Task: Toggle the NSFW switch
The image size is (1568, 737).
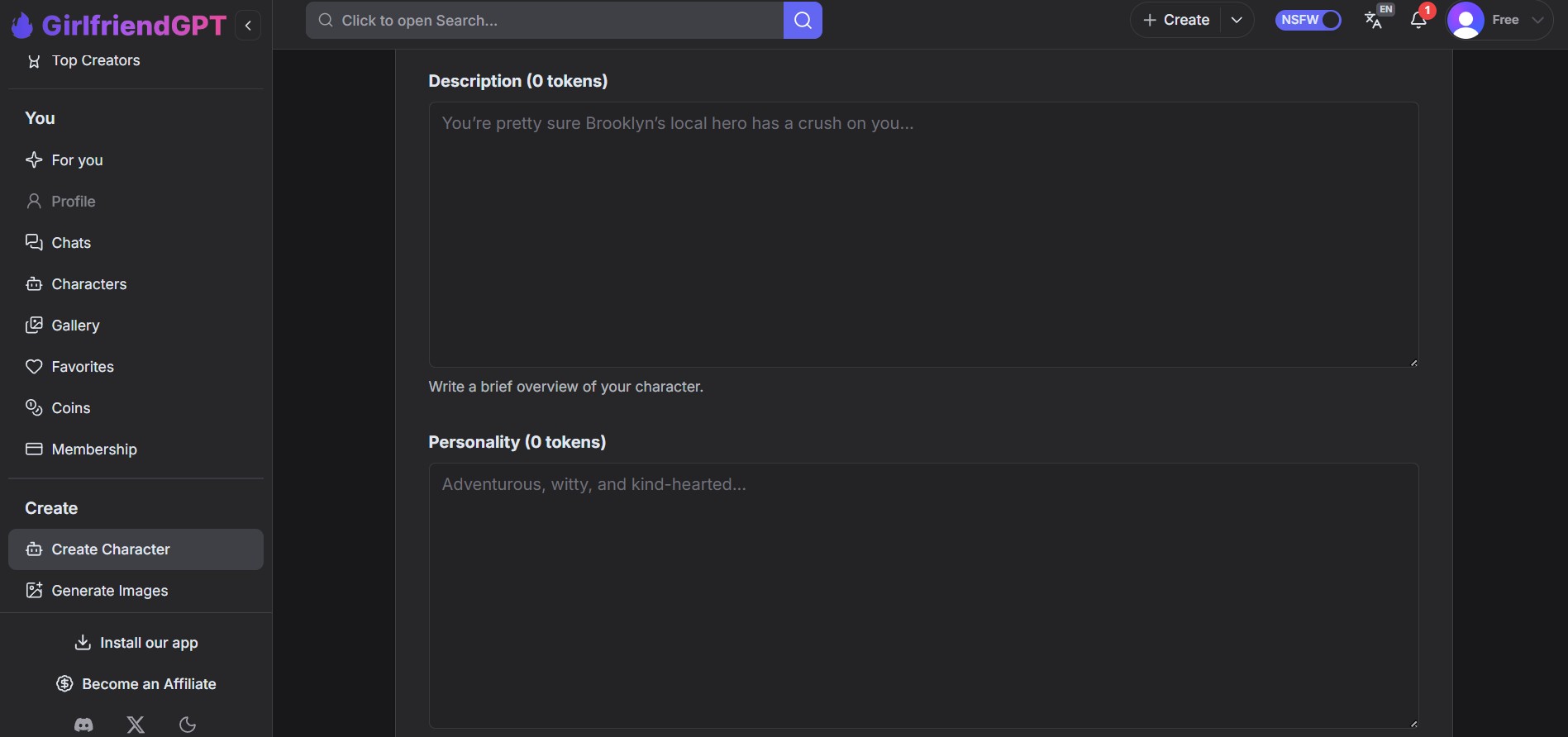Action: coord(1308,20)
